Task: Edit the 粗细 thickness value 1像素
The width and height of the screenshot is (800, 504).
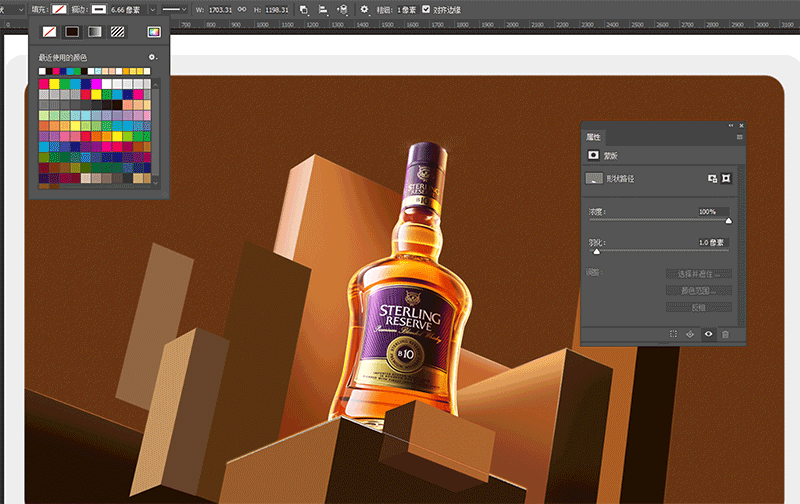Action: [407, 10]
